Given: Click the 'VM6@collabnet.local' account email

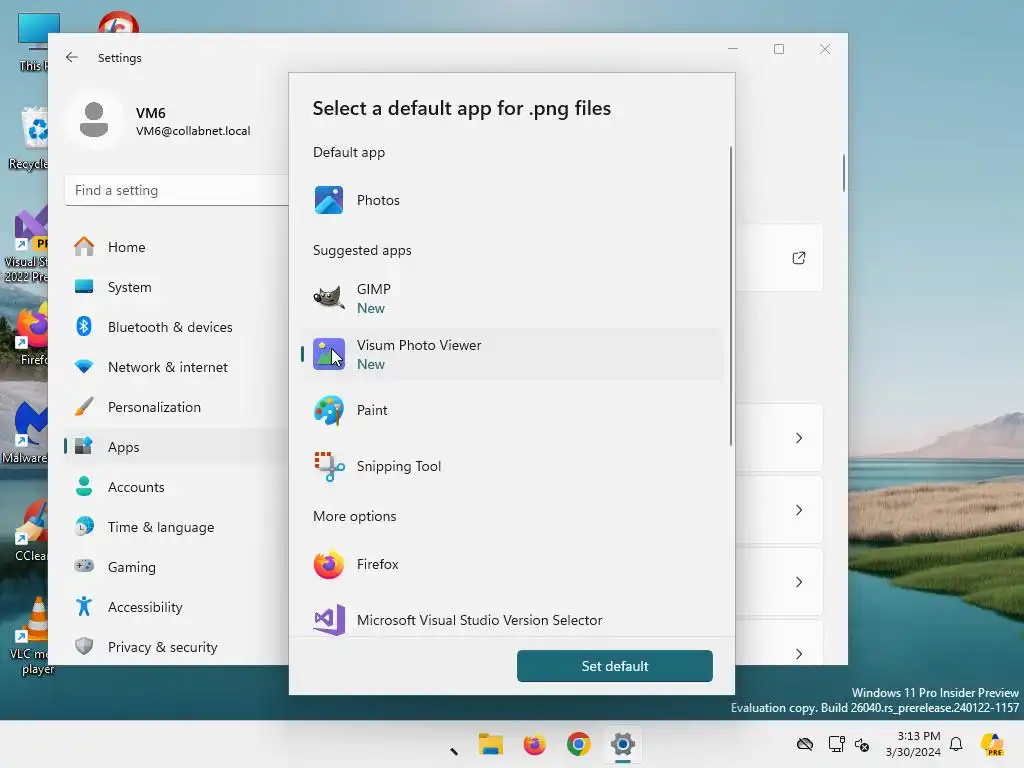Looking at the screenshot, I should coord(193,131).
